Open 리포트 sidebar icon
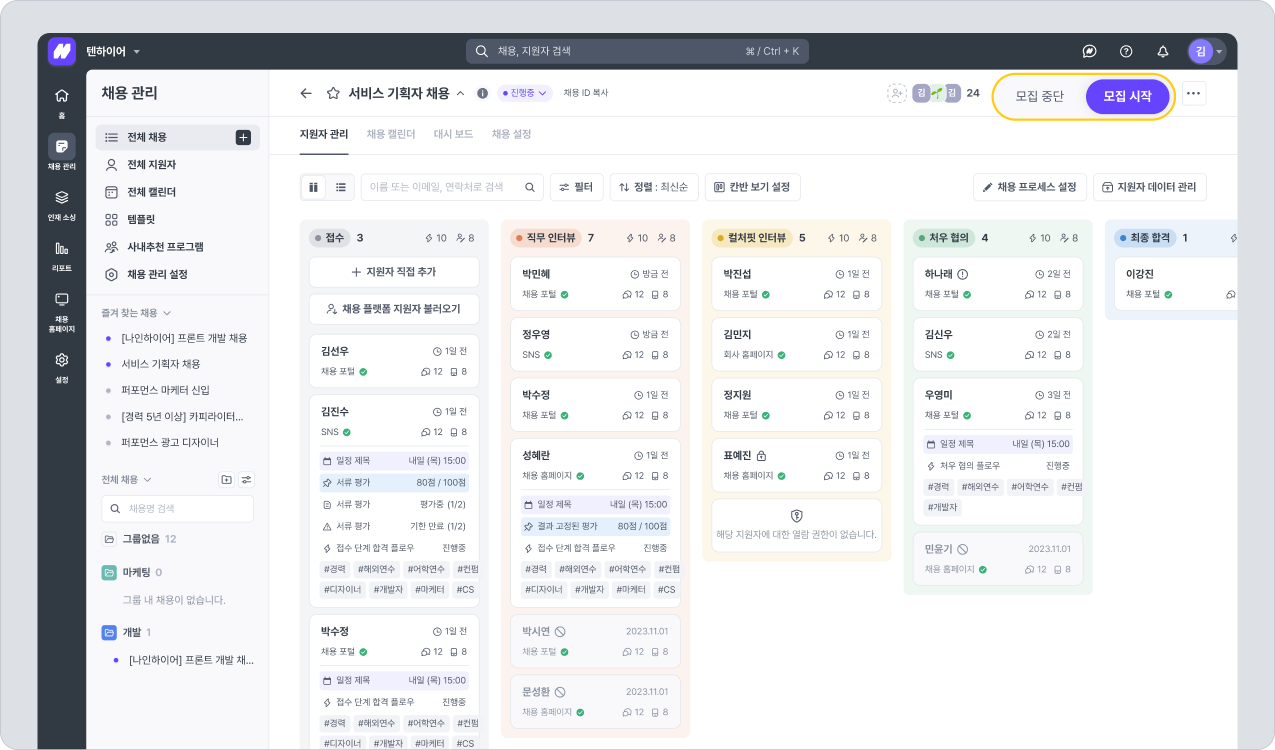The image size is (1275, 750). point(62,255)
